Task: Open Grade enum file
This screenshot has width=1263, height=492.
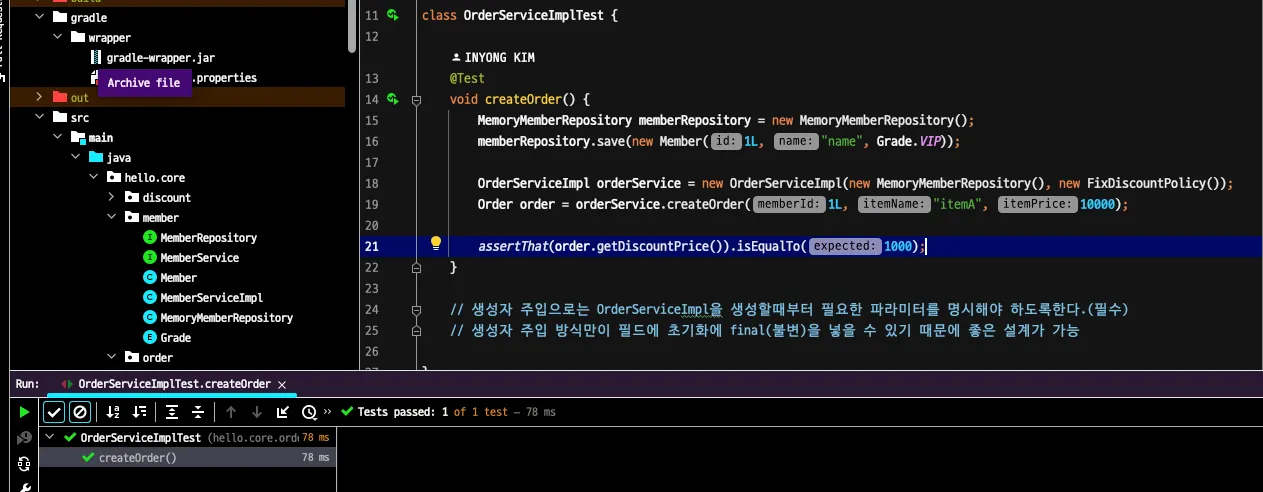Action: tap(175, 337)
